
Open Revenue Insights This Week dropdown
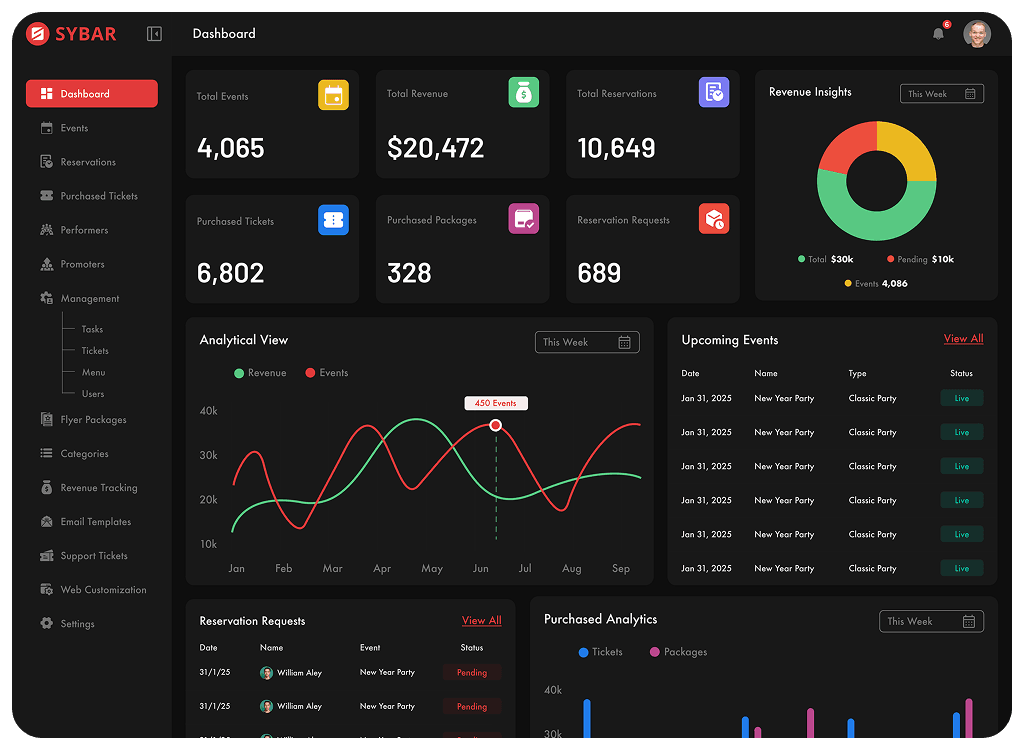click(x=942, y=93)
